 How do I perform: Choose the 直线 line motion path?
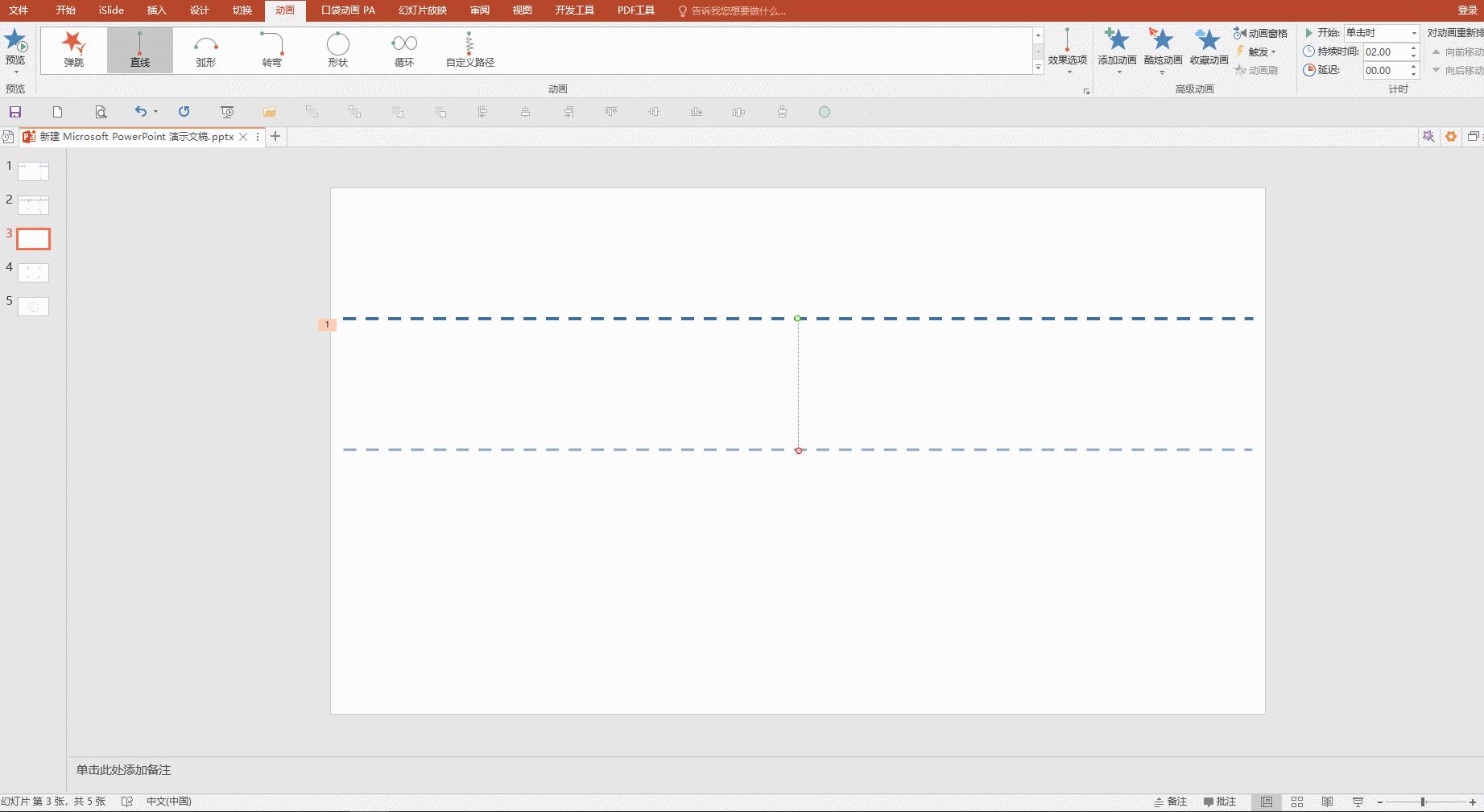pos(140,50)
